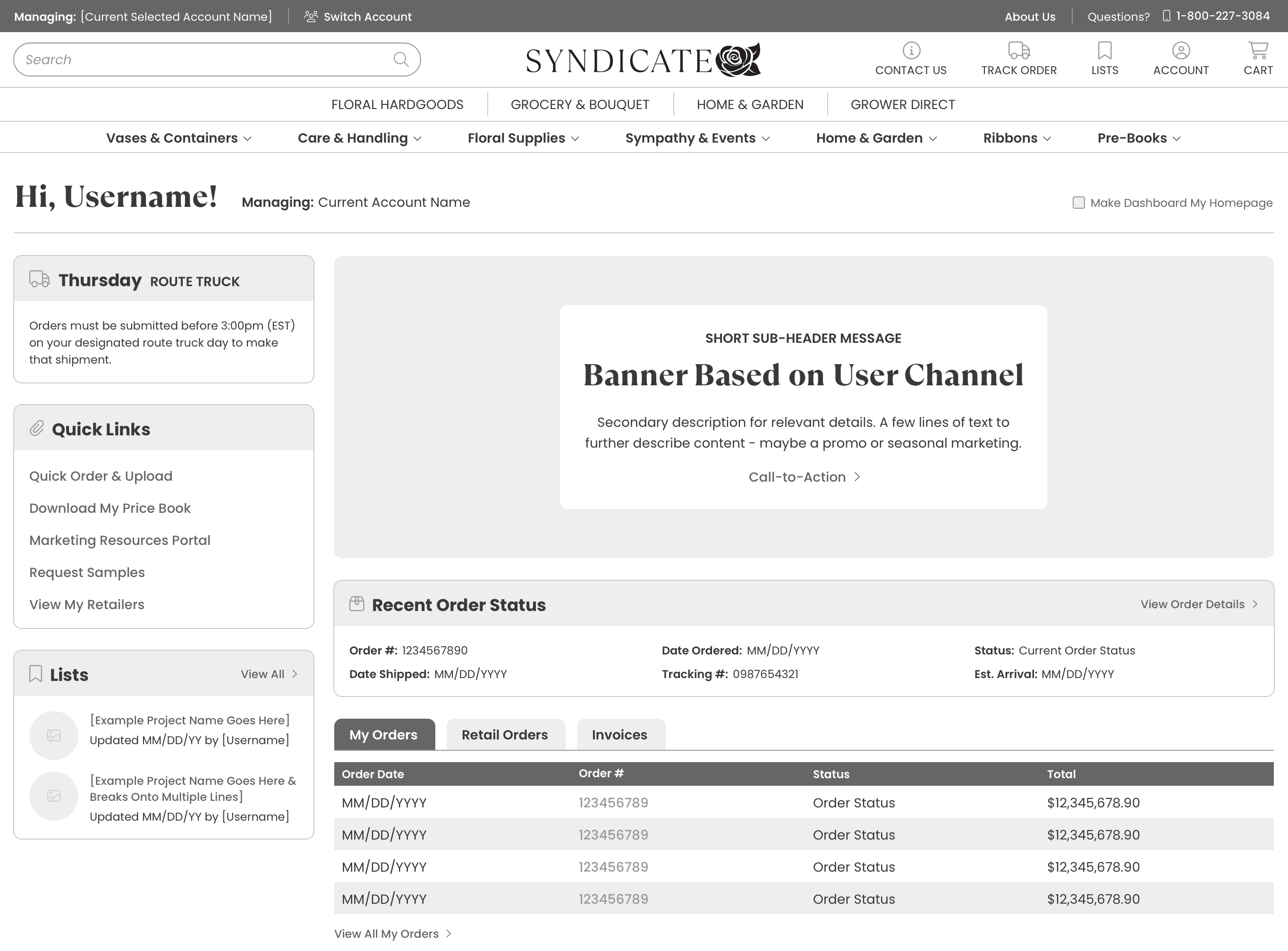The height and width of the screenshot is (951, 1288).
Task: Open first list thumbnail placeholder
Action: 53,736
